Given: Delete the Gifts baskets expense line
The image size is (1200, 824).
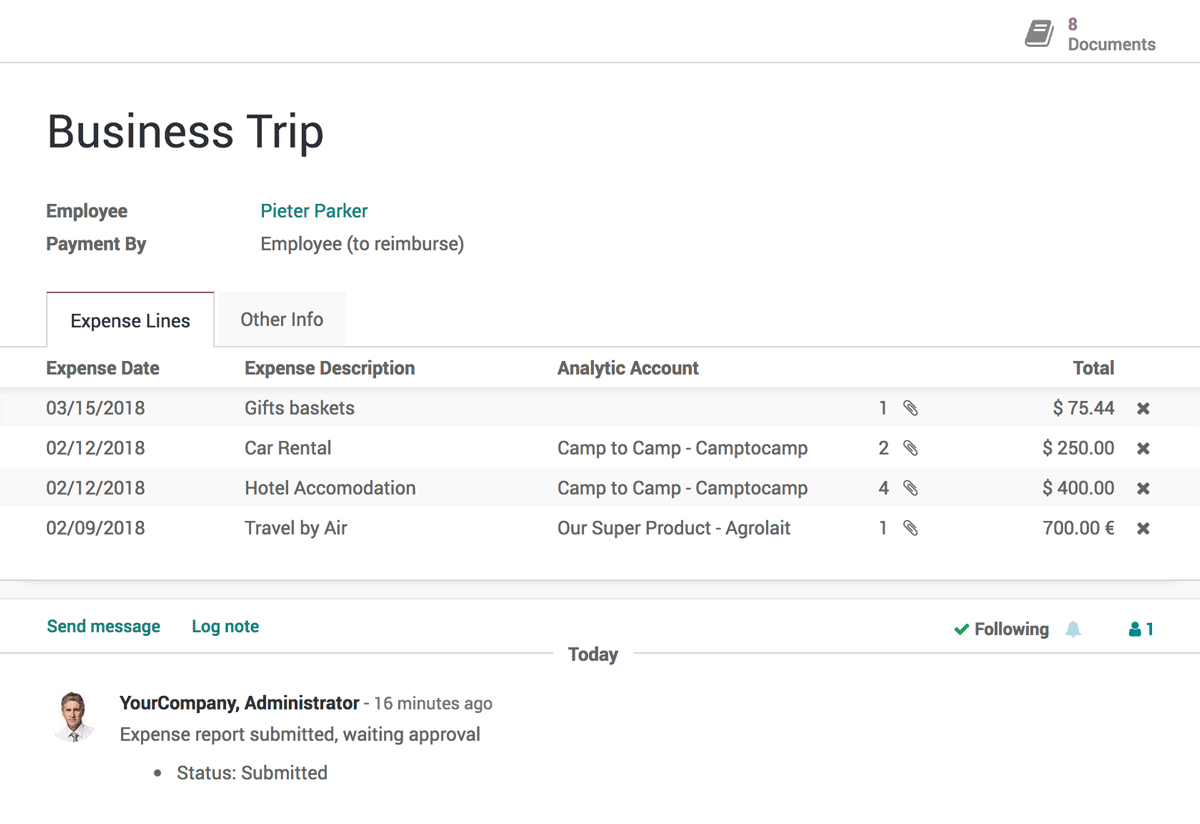Looking at the screenshot, I should (x=1143, y=408).
